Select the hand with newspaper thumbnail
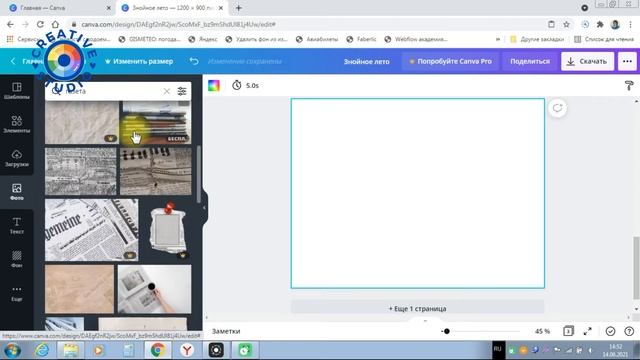640x360 pixels. (154, 289)
